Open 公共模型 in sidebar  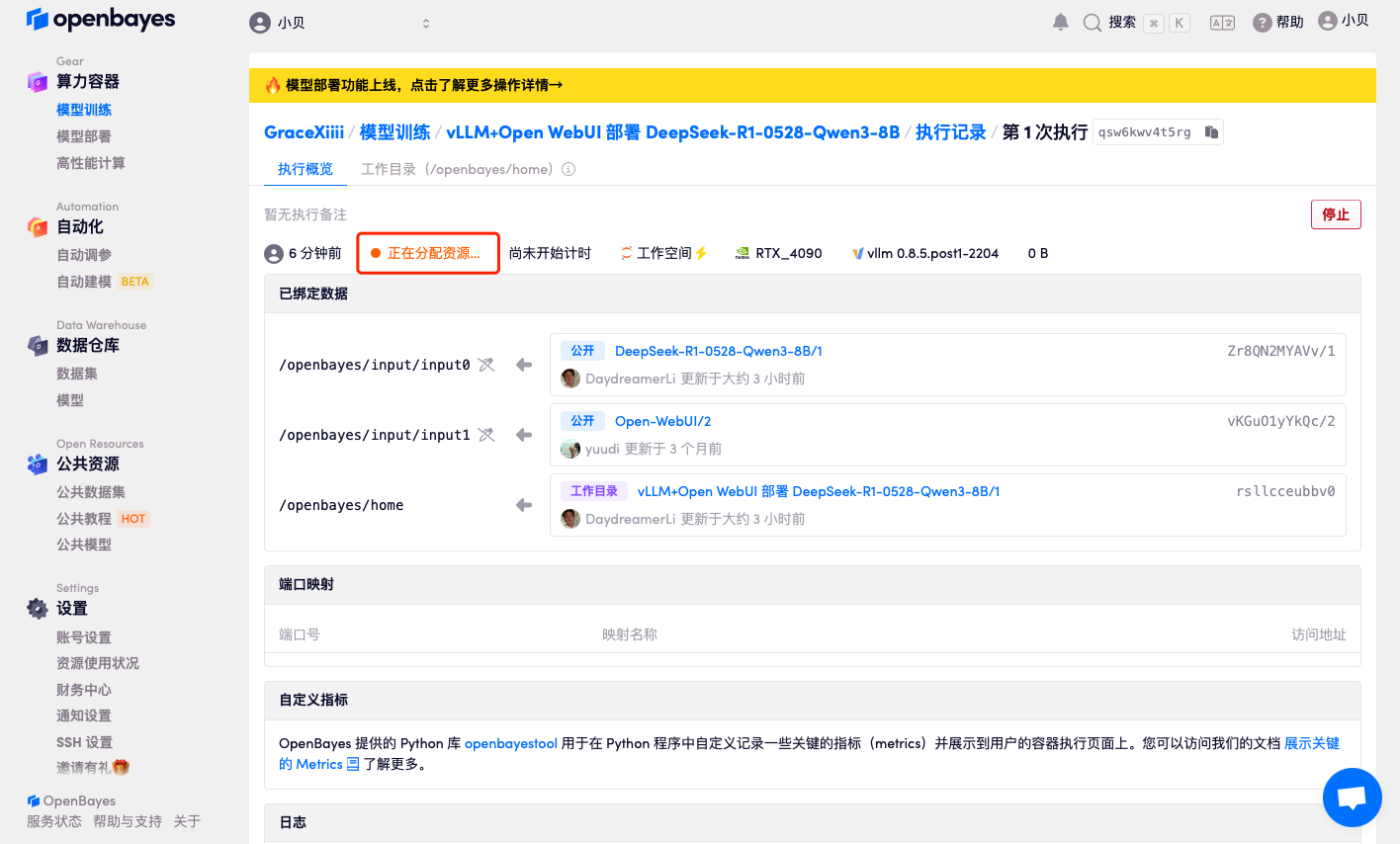[x=84, y=545]
